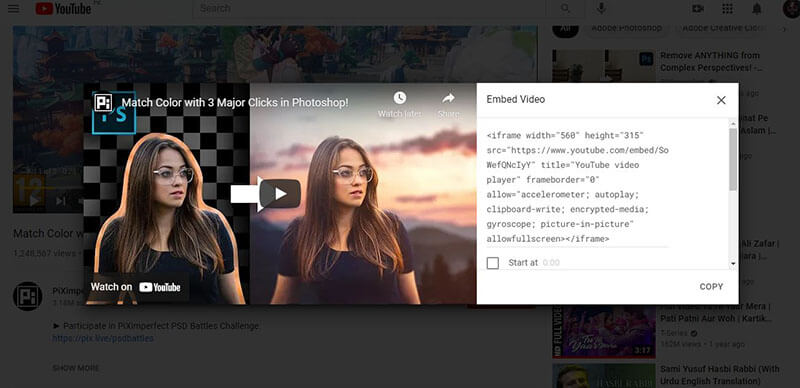Expand description with SHOW MORE
Viewport: 800px width, 388px height.
point(76,368)
